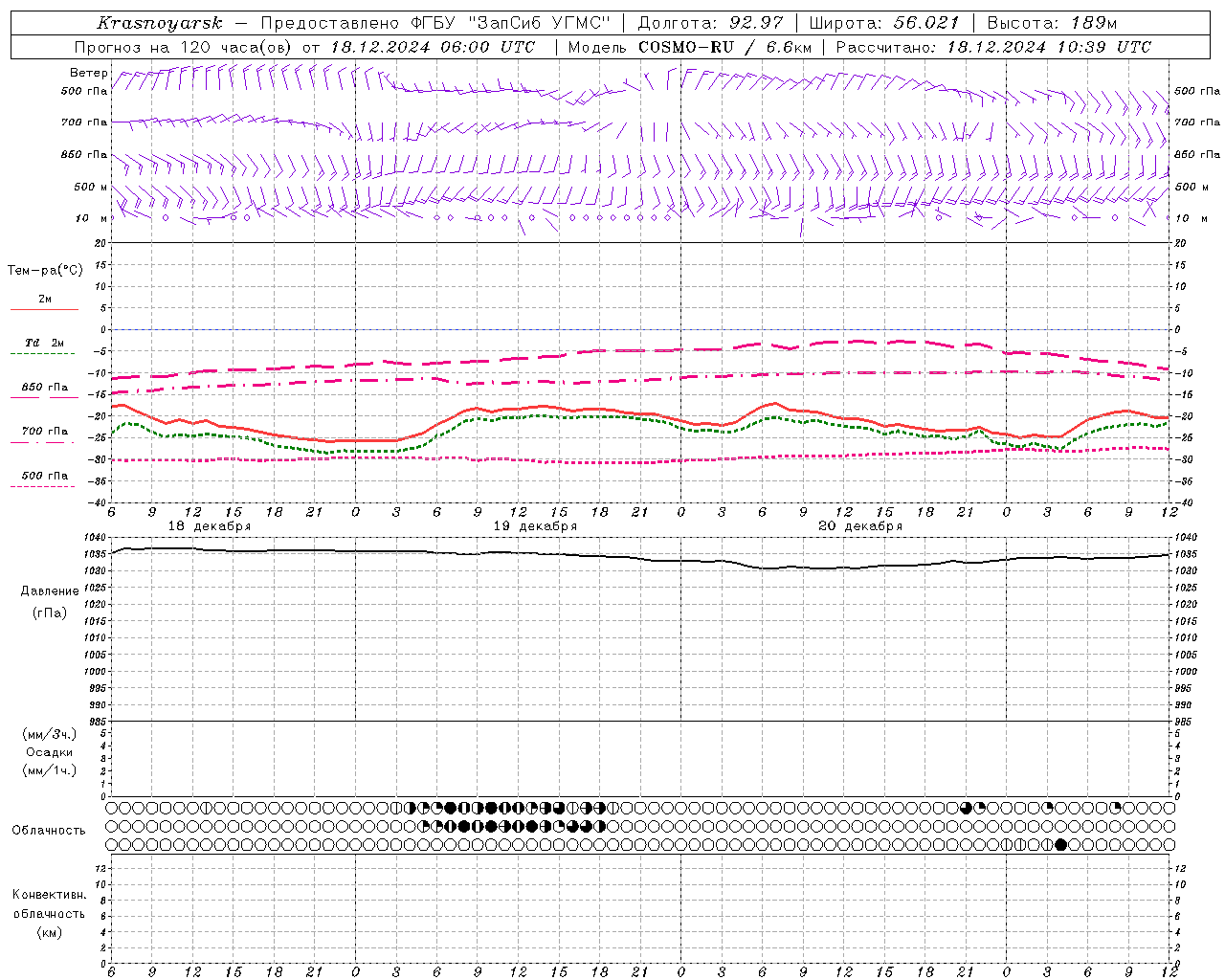Click the Облачность row label
This screenshot has width=1225, height=980.
(49, 831)
